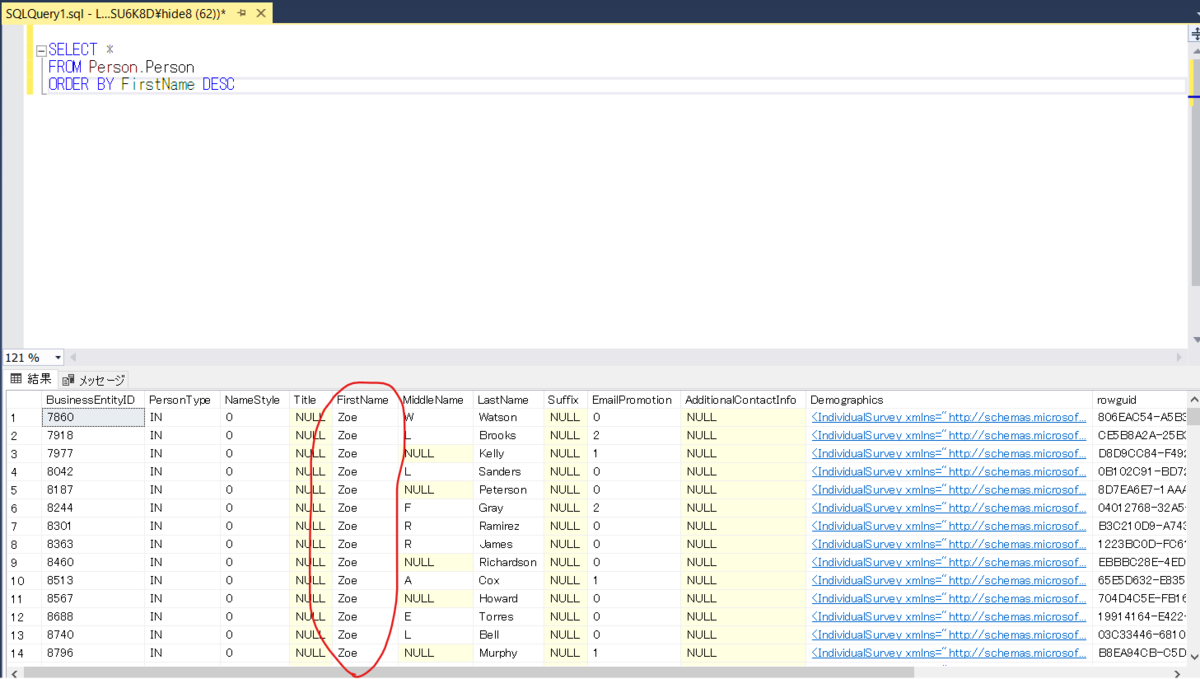This screenshot has width=1200, height=679.
Task: Click the 8513 BusinessEntityID cell
Action: (93, 580)
